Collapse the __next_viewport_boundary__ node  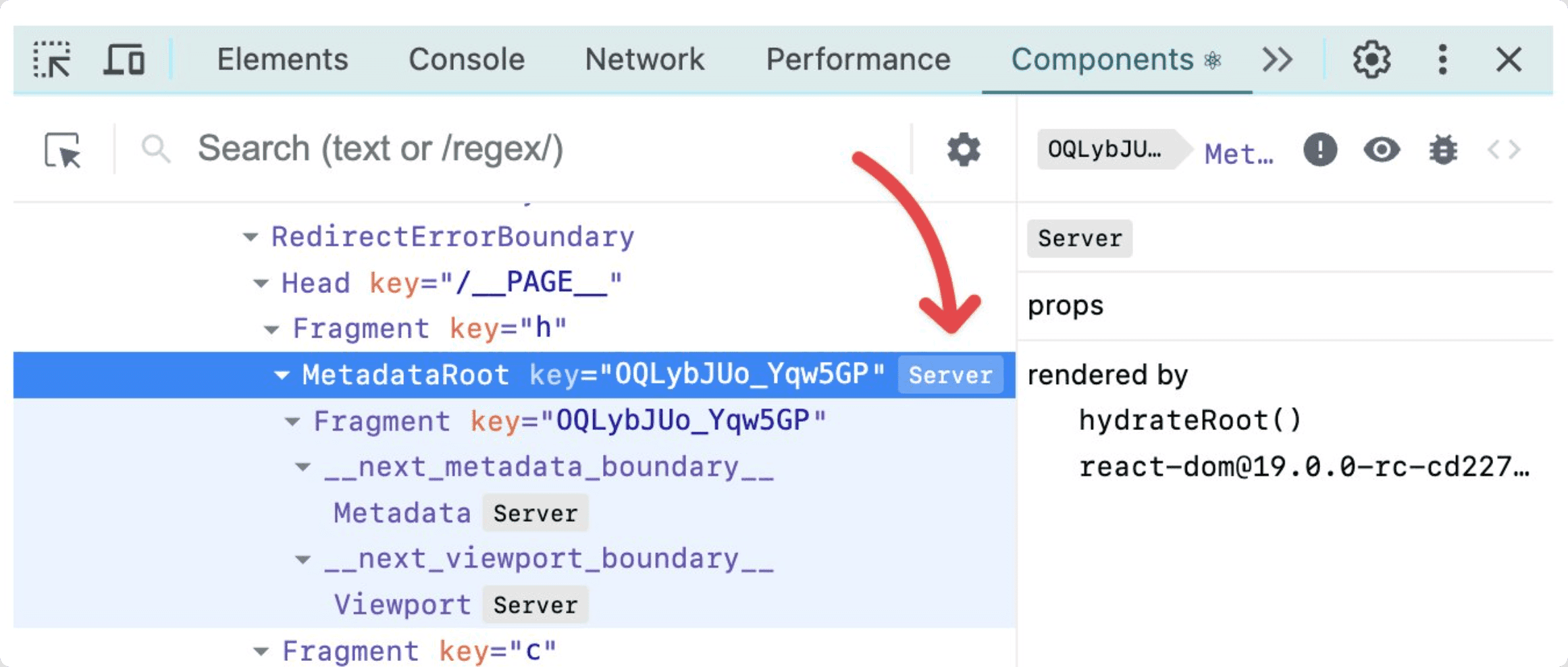pyautogui.click(x=303, y=560)
